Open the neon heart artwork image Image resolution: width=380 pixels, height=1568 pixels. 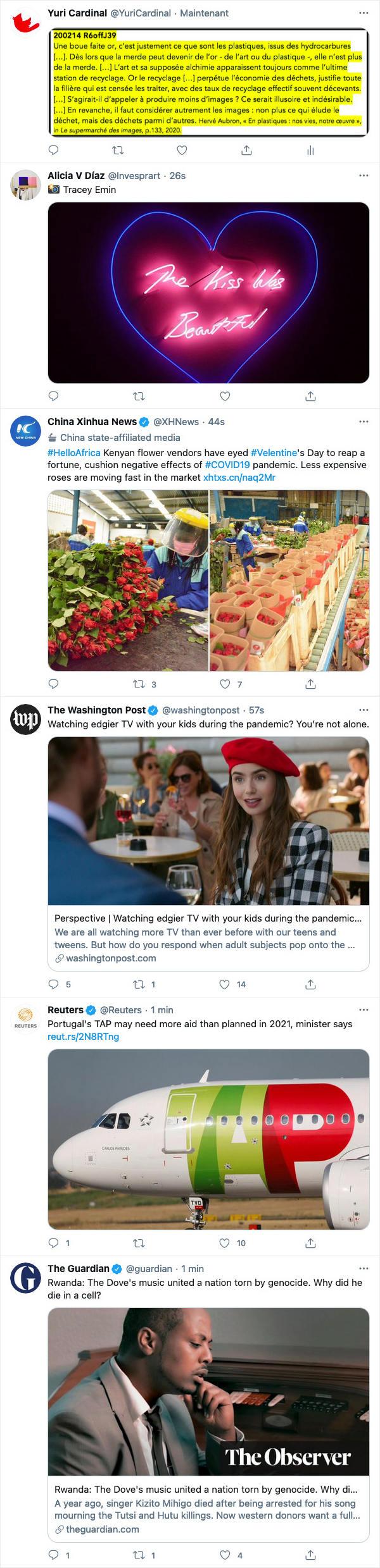(x=208, y=293)
